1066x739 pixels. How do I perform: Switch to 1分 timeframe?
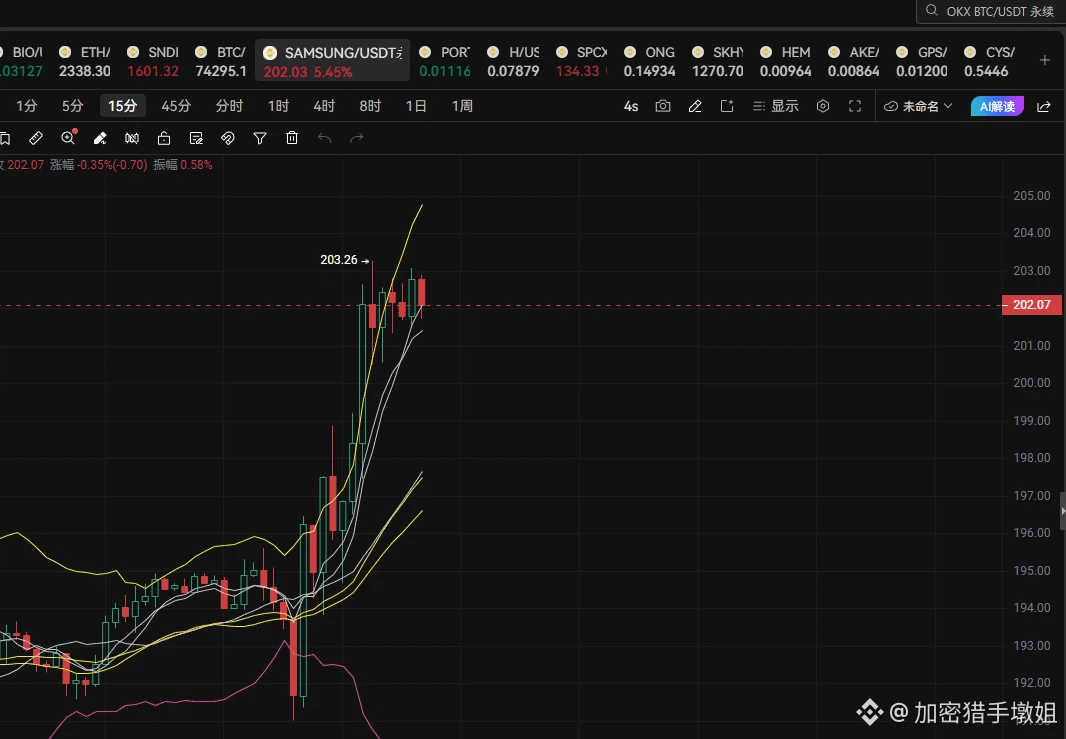27,106
